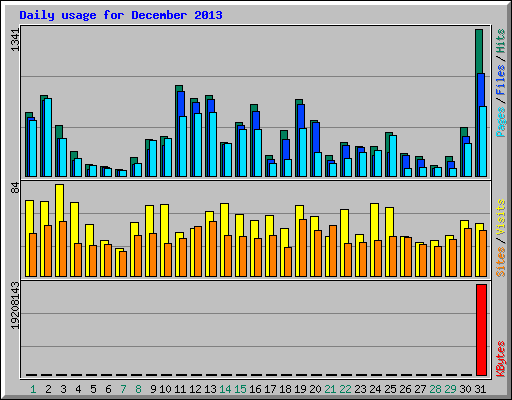Click day 4 label on x-axis
This screenshot has width=512, height=400.
pyautogui.click(x=78, y=389)
